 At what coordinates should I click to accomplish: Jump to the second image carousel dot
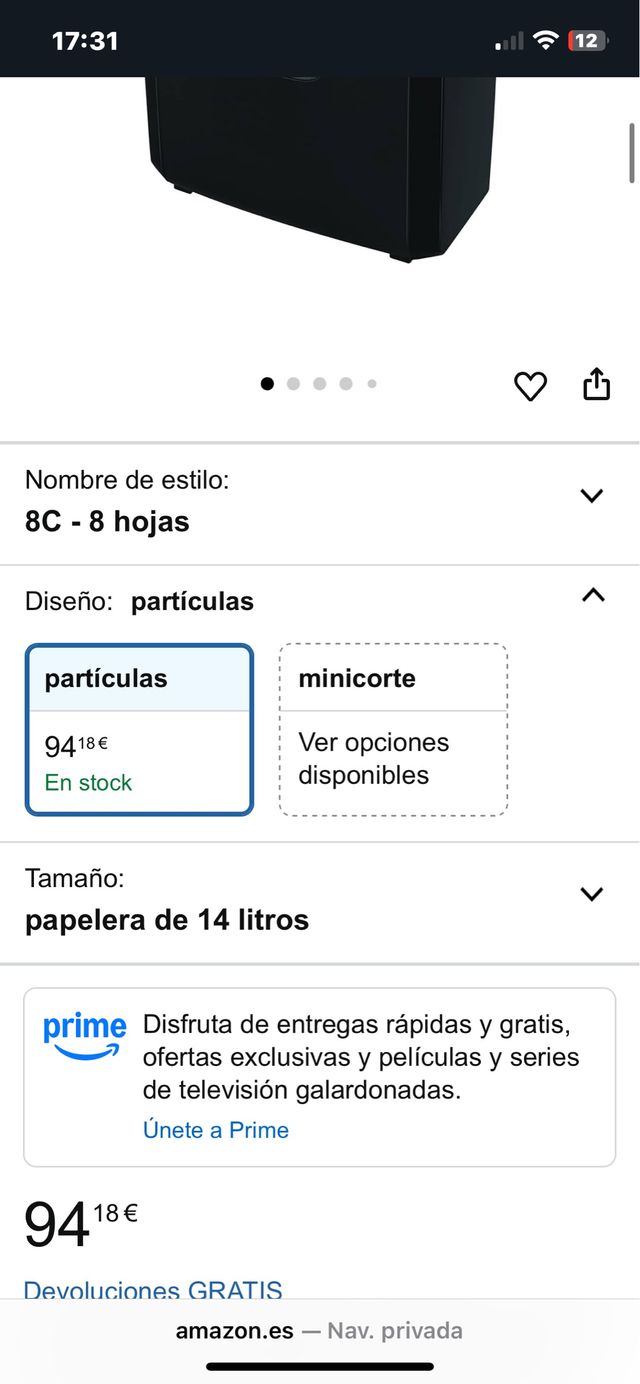(x=293, y=383)
